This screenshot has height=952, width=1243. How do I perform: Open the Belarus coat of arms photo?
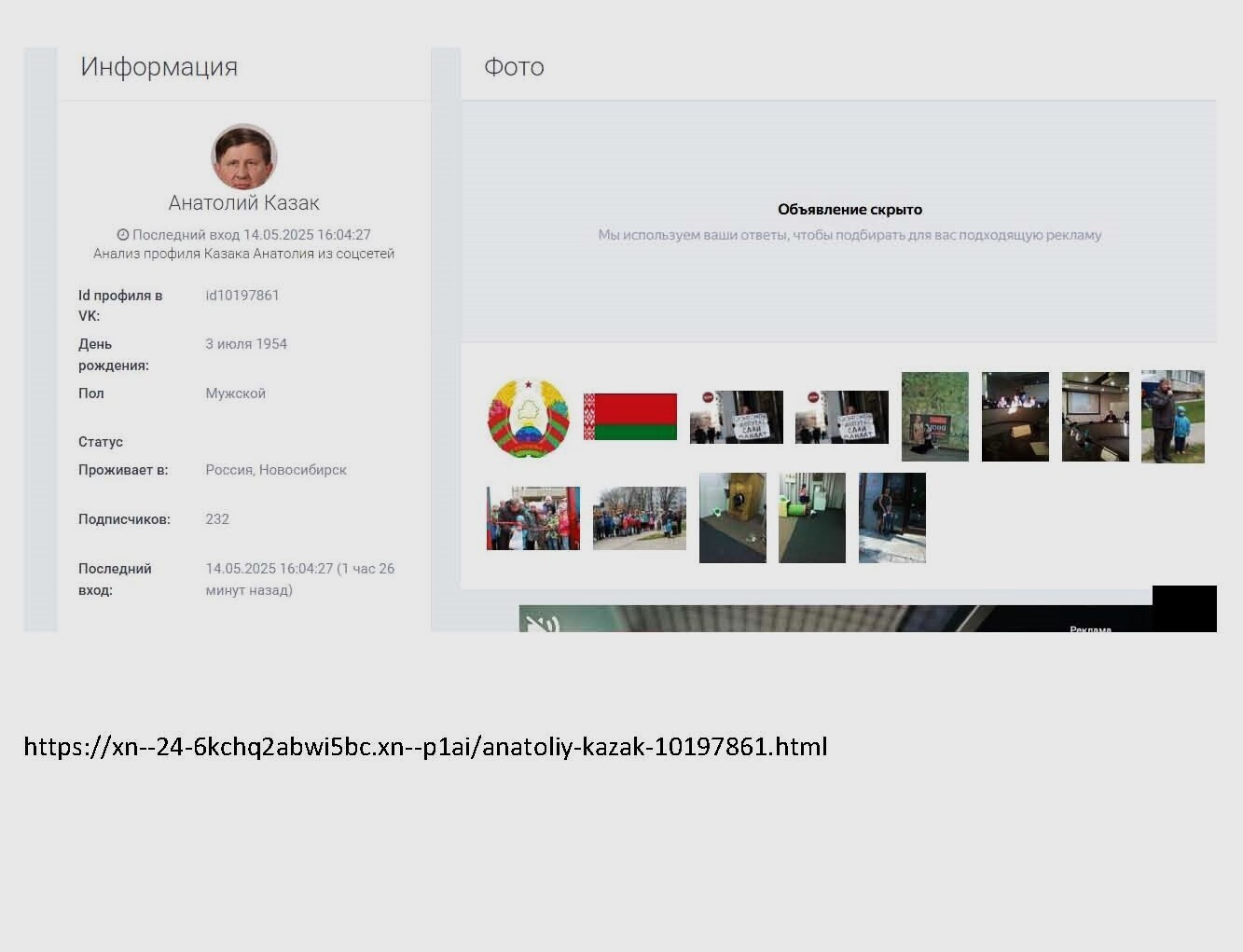528,417
